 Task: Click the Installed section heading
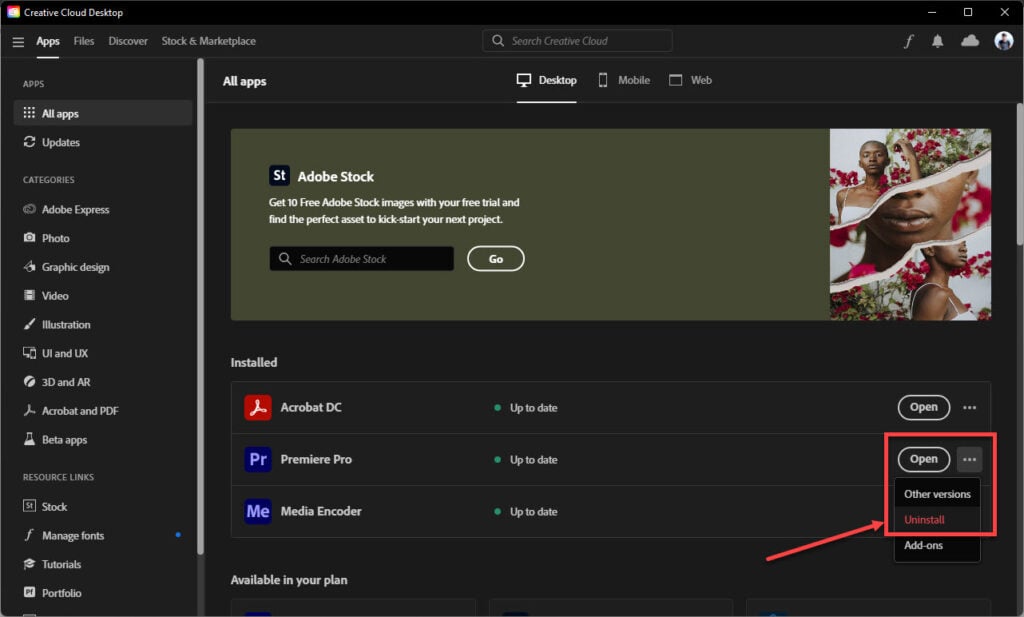pyautogui.click(x=253, y=362)
